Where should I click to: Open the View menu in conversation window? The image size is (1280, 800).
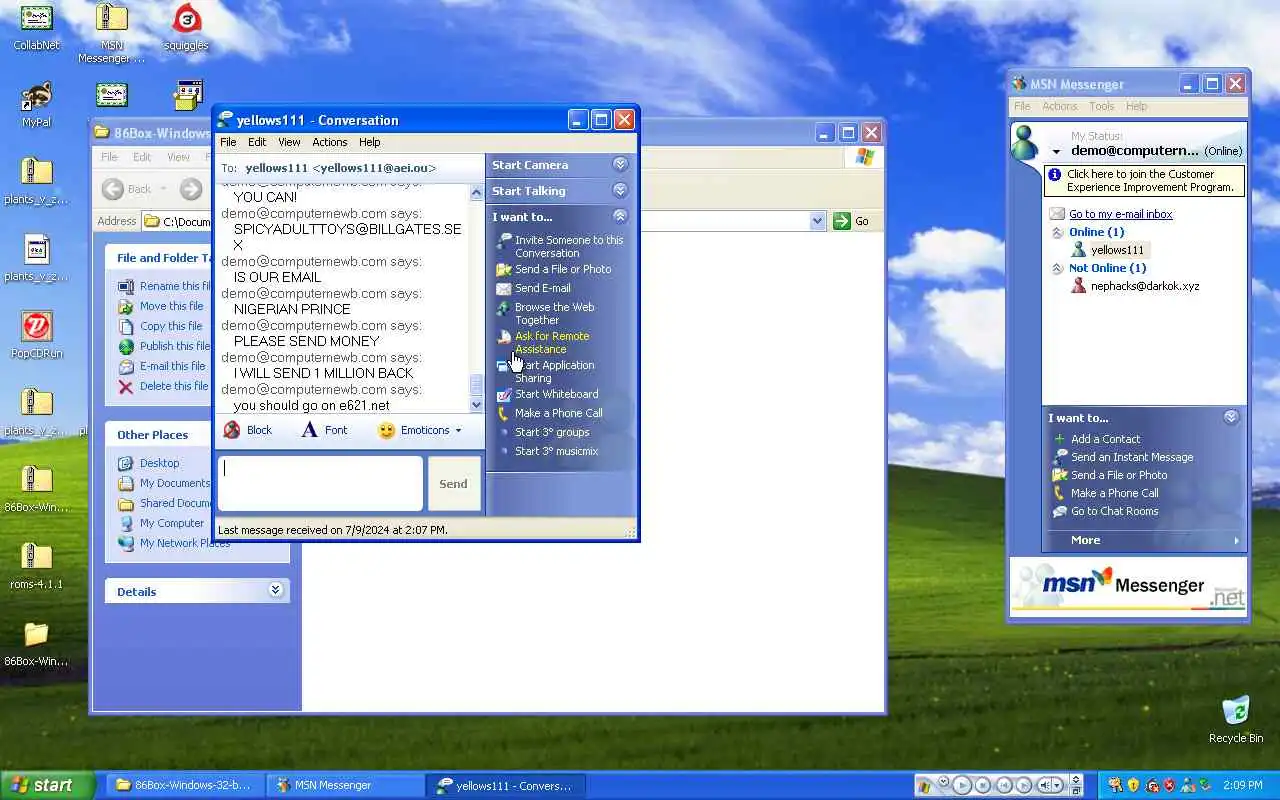[289, 142]
